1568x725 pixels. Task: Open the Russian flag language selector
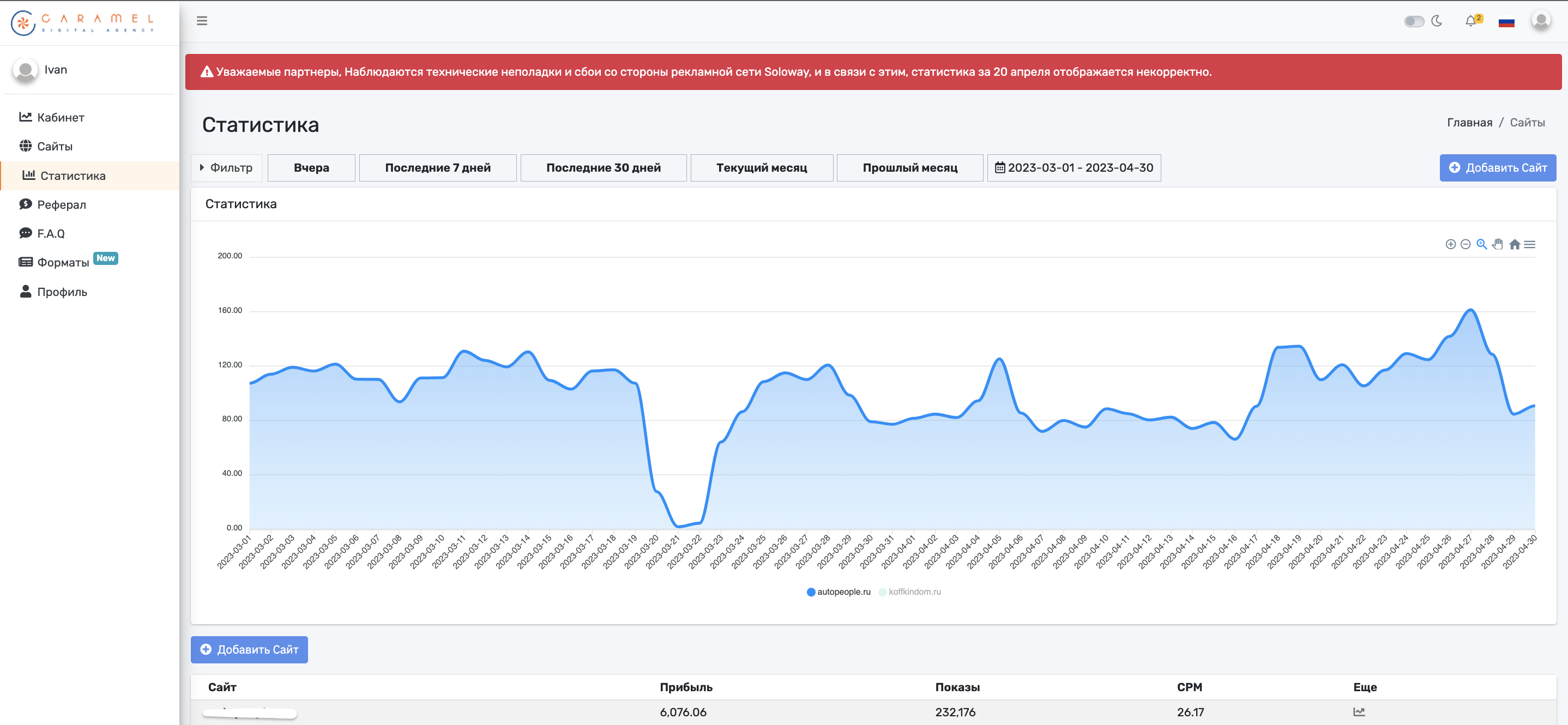1506,22
